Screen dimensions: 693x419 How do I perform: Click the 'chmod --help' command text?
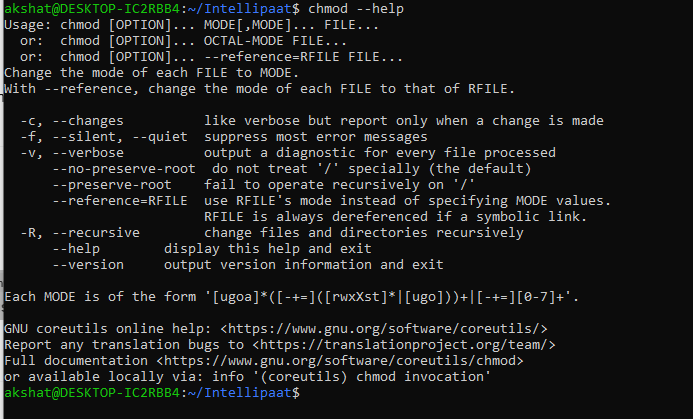(x=356, y=9)
